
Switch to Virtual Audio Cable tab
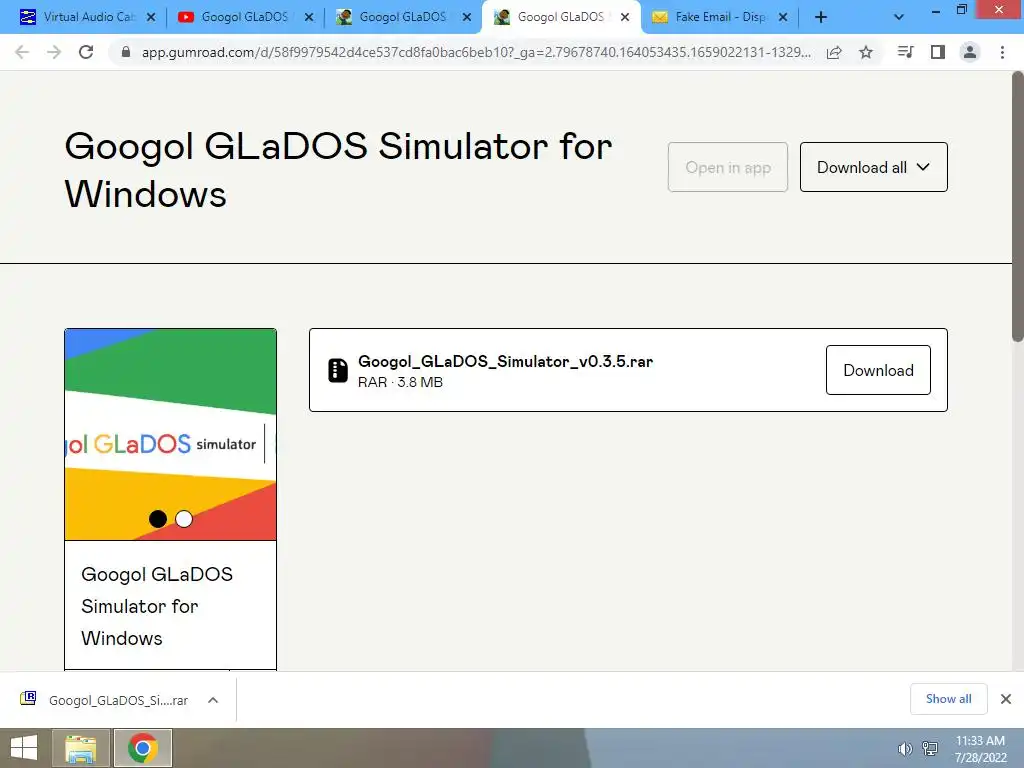(88, 17)
